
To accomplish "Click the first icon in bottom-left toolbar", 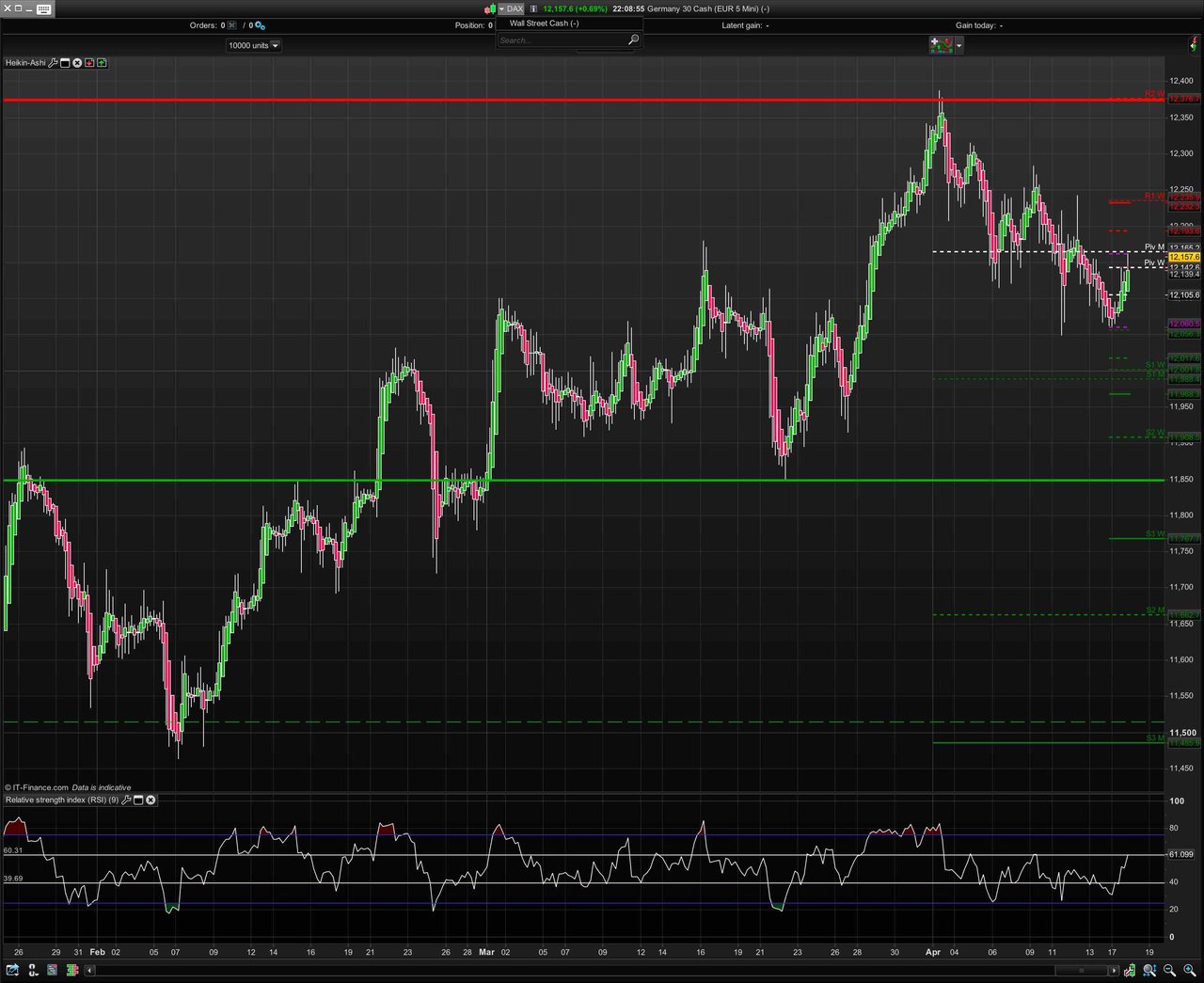I will coord(12,970).
